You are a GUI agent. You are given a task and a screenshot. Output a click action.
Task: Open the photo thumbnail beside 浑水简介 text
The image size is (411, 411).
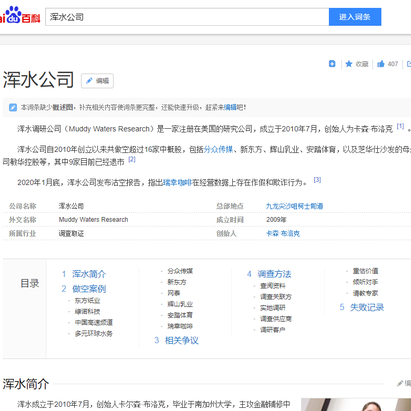(356, 405)
